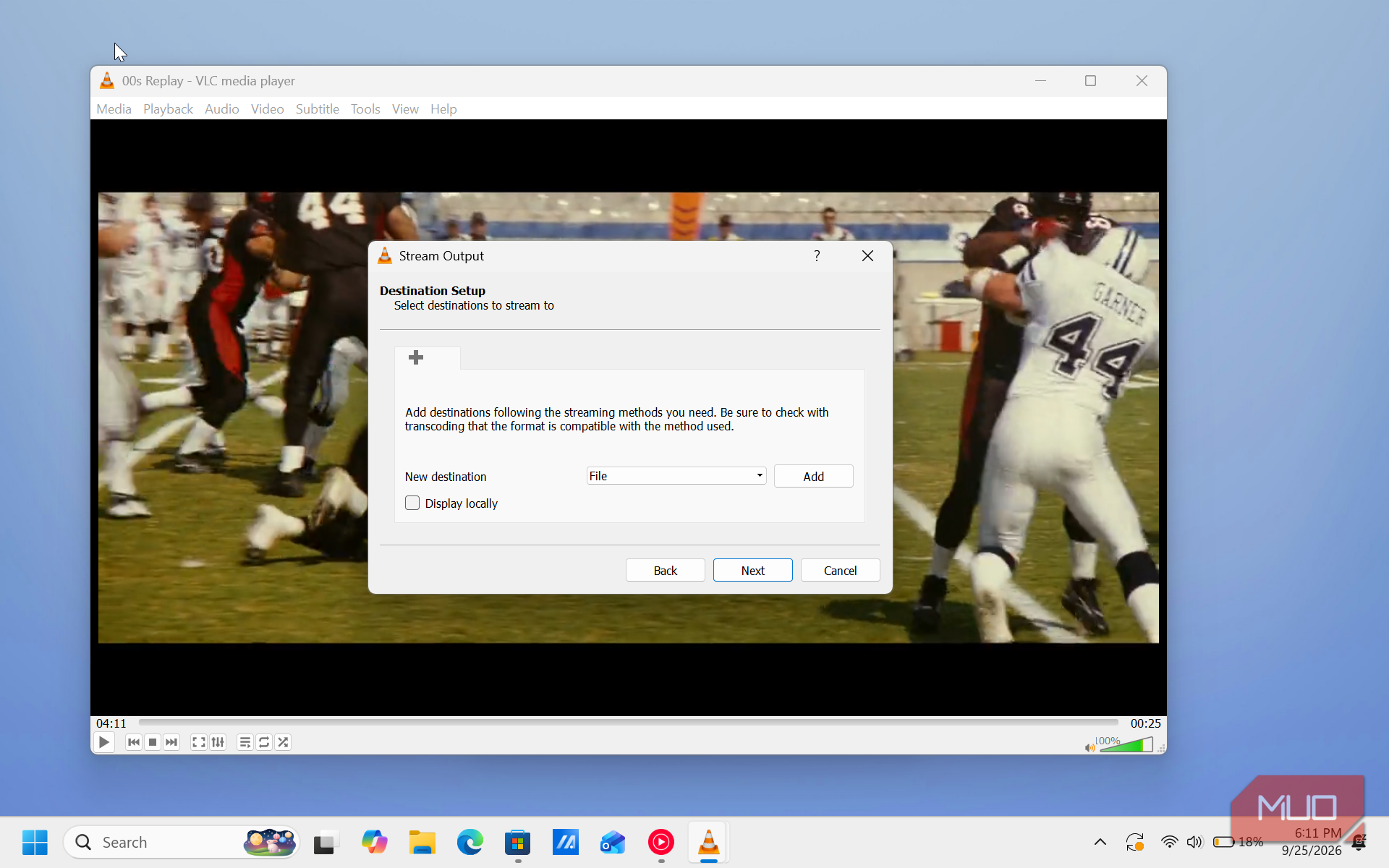This screenshot has height=868, width=1389.
Task: Click the Stream Output help question mark
Action: [817, 256]
